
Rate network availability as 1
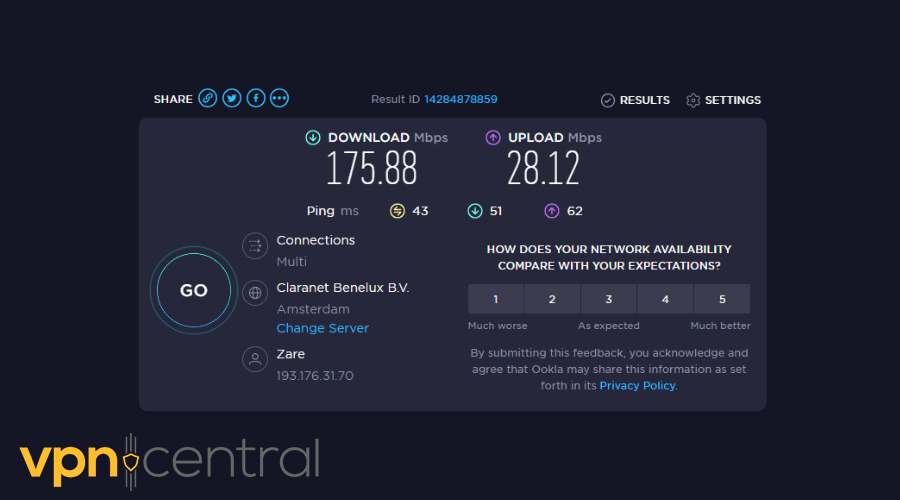click(495, 299)
